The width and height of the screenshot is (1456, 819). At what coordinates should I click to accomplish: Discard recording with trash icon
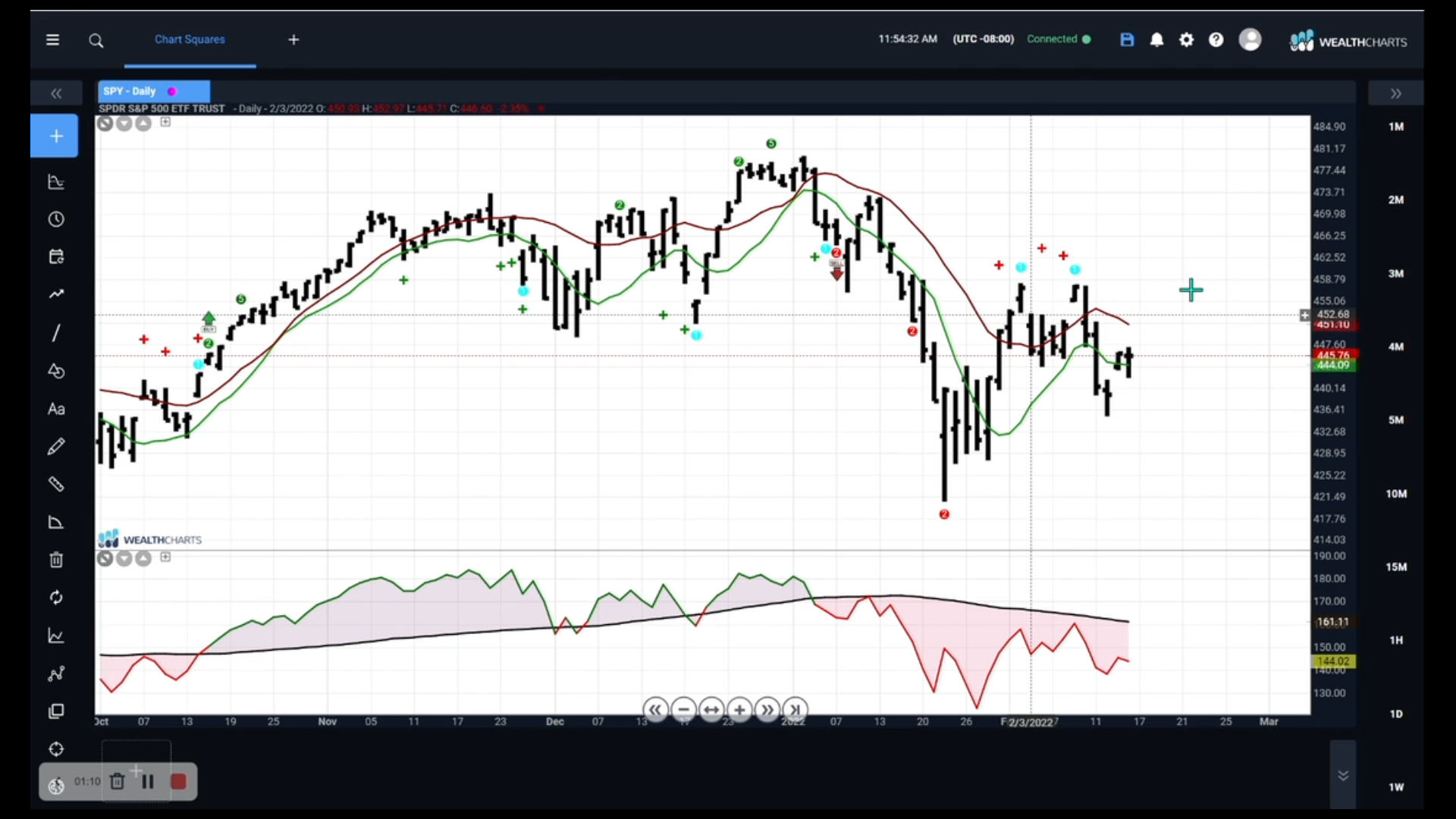117,782
